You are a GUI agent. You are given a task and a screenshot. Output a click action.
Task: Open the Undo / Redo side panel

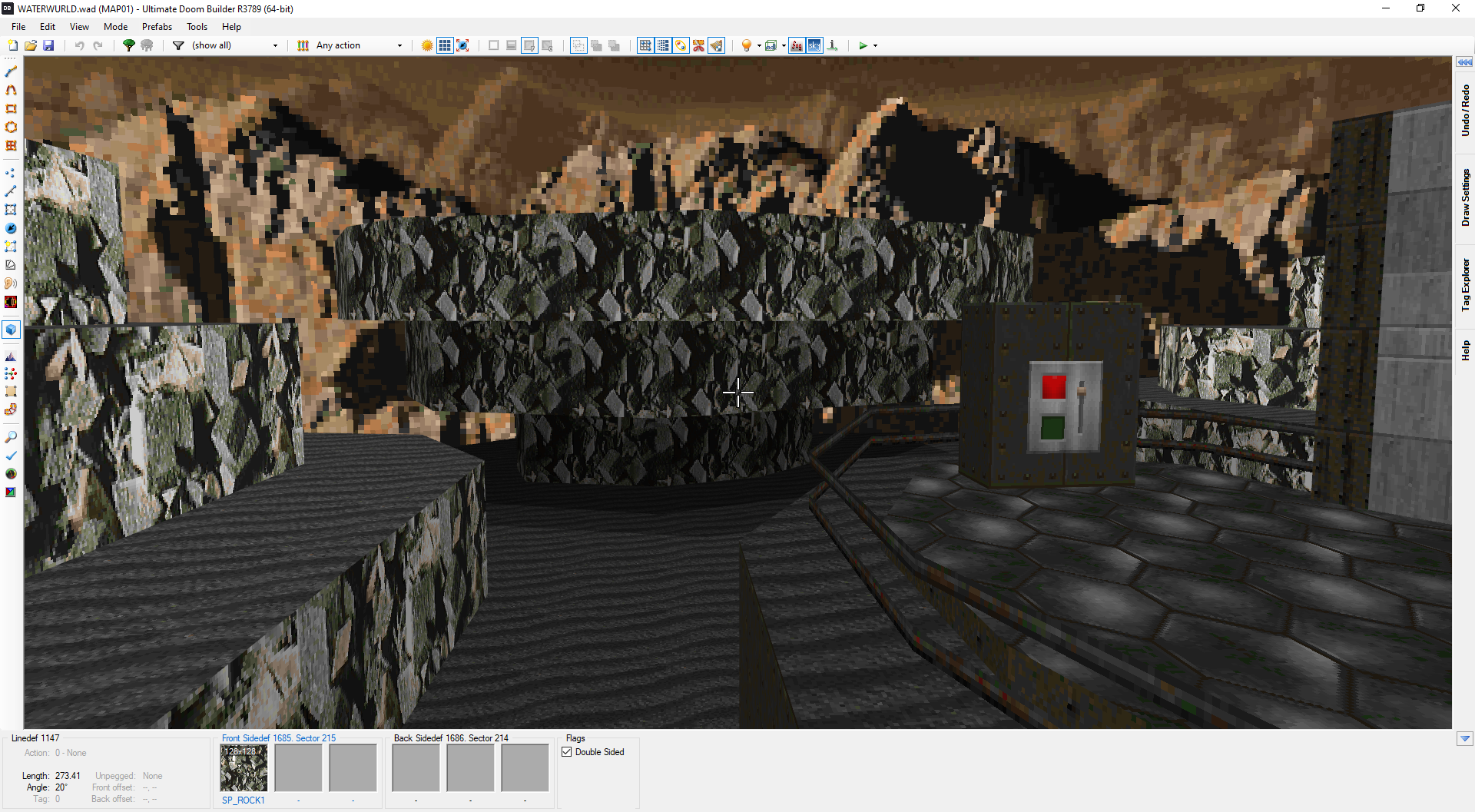(x=1465, y=110)
